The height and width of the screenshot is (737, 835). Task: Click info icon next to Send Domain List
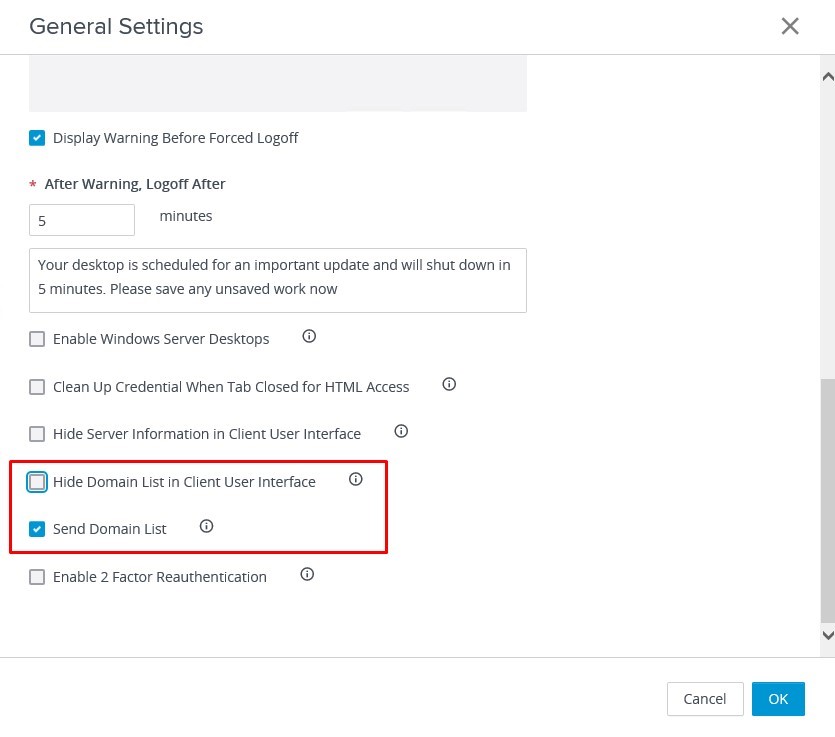click(206, 526)
